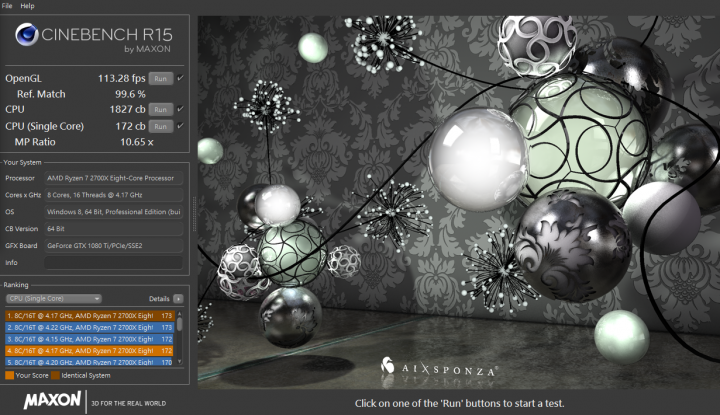Viewport: 720px width, 415px height.
Task: Click the empty Info input field
Action: (x=113, y=263)
